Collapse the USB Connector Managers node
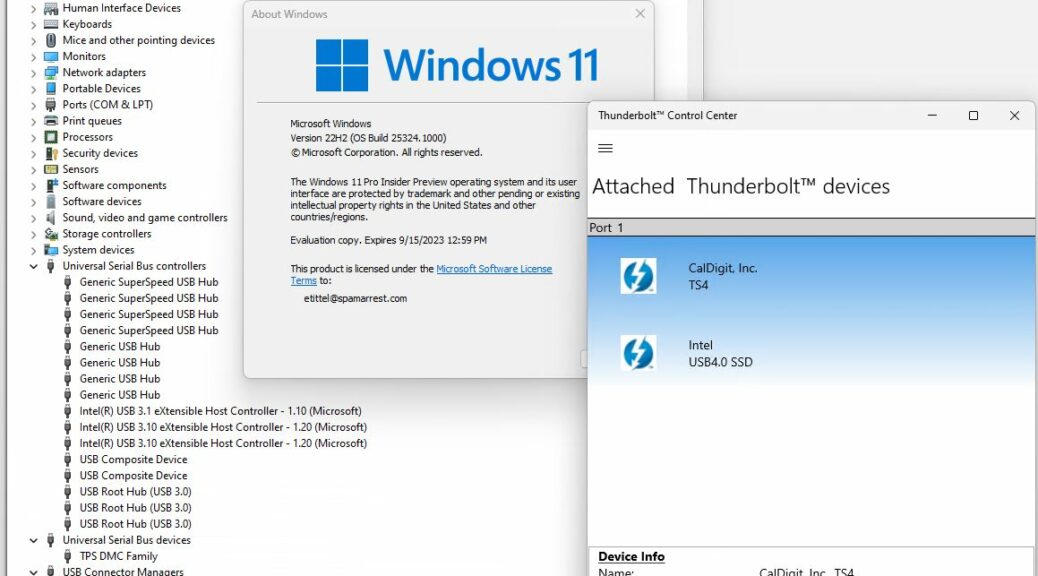The height and width of the screenshot is (576, 1038). point(33,571)
